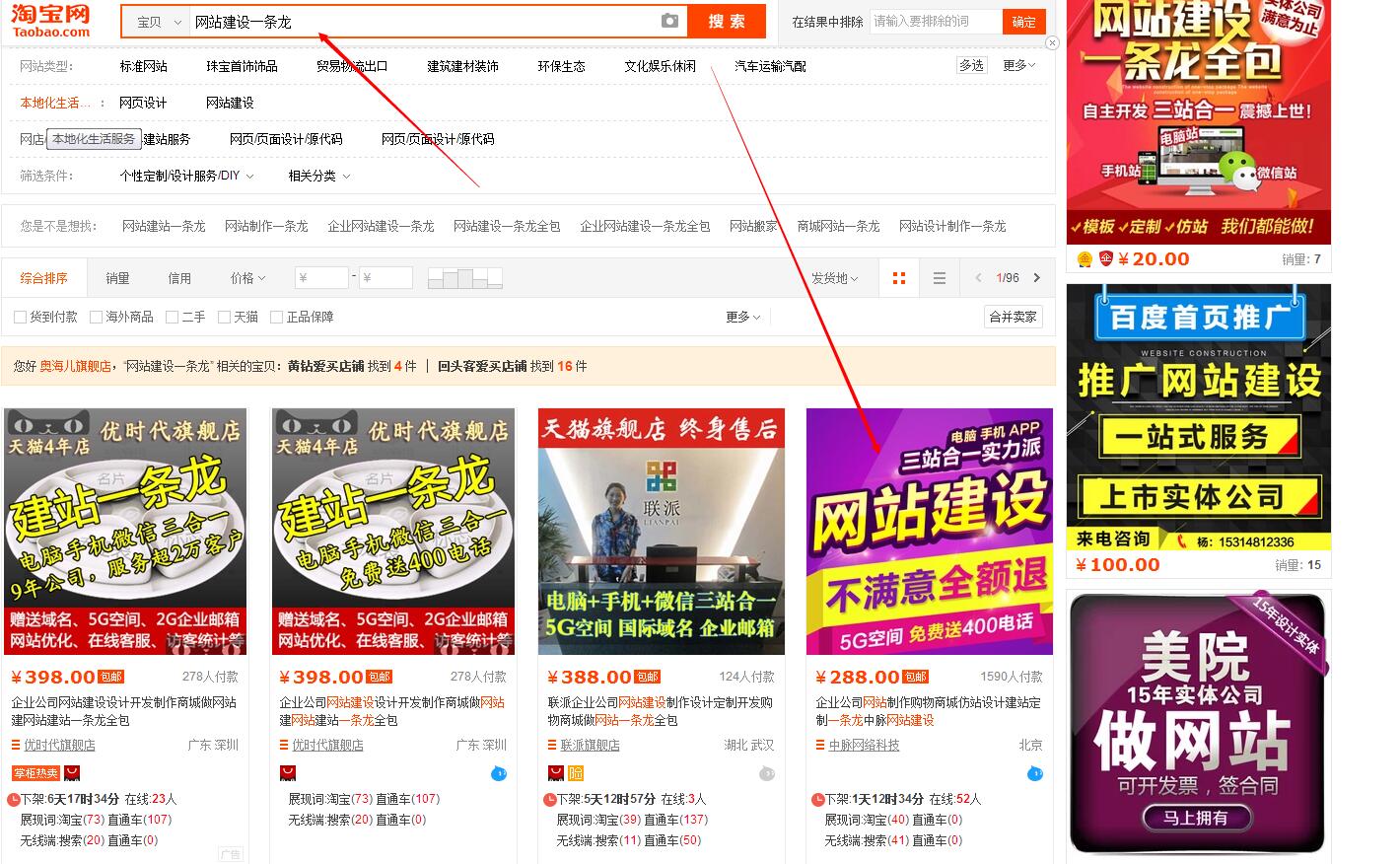Expand 更多 in 网站类型 row
The height and width of the screenshot is (864, 1400).
1019,65
